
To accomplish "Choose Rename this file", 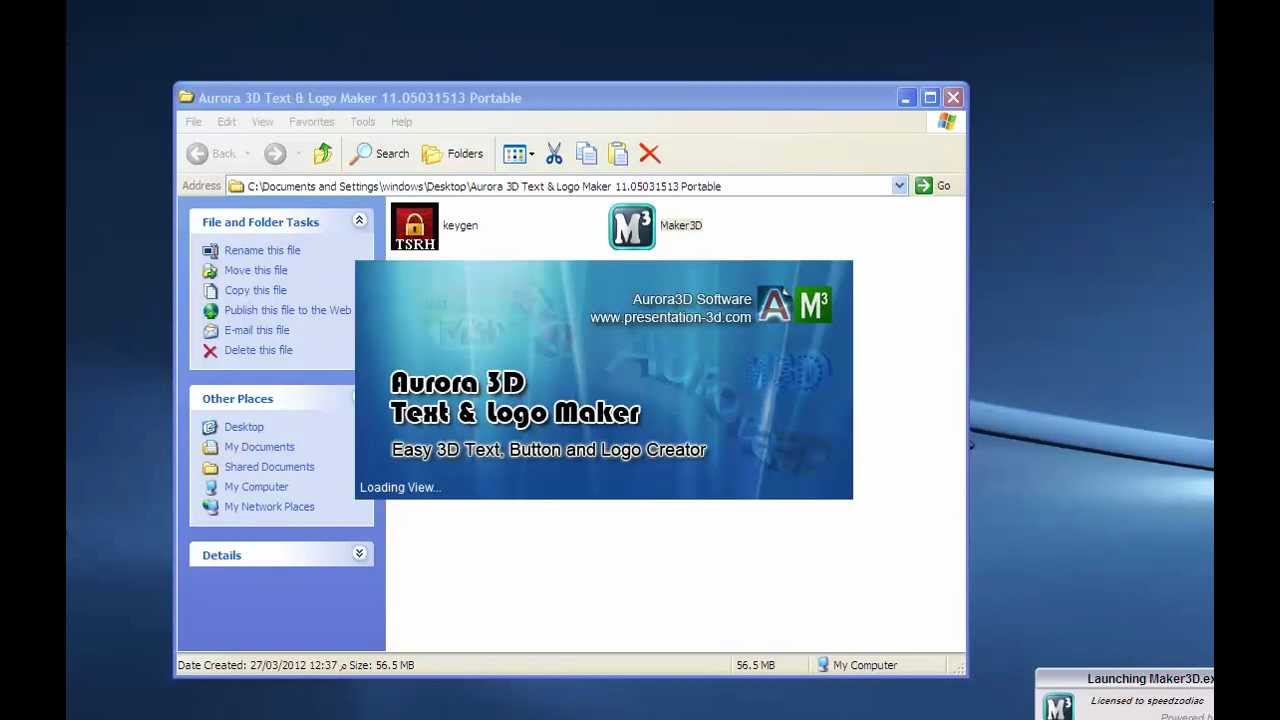I will pyautogui.click(x=262, y=250).
